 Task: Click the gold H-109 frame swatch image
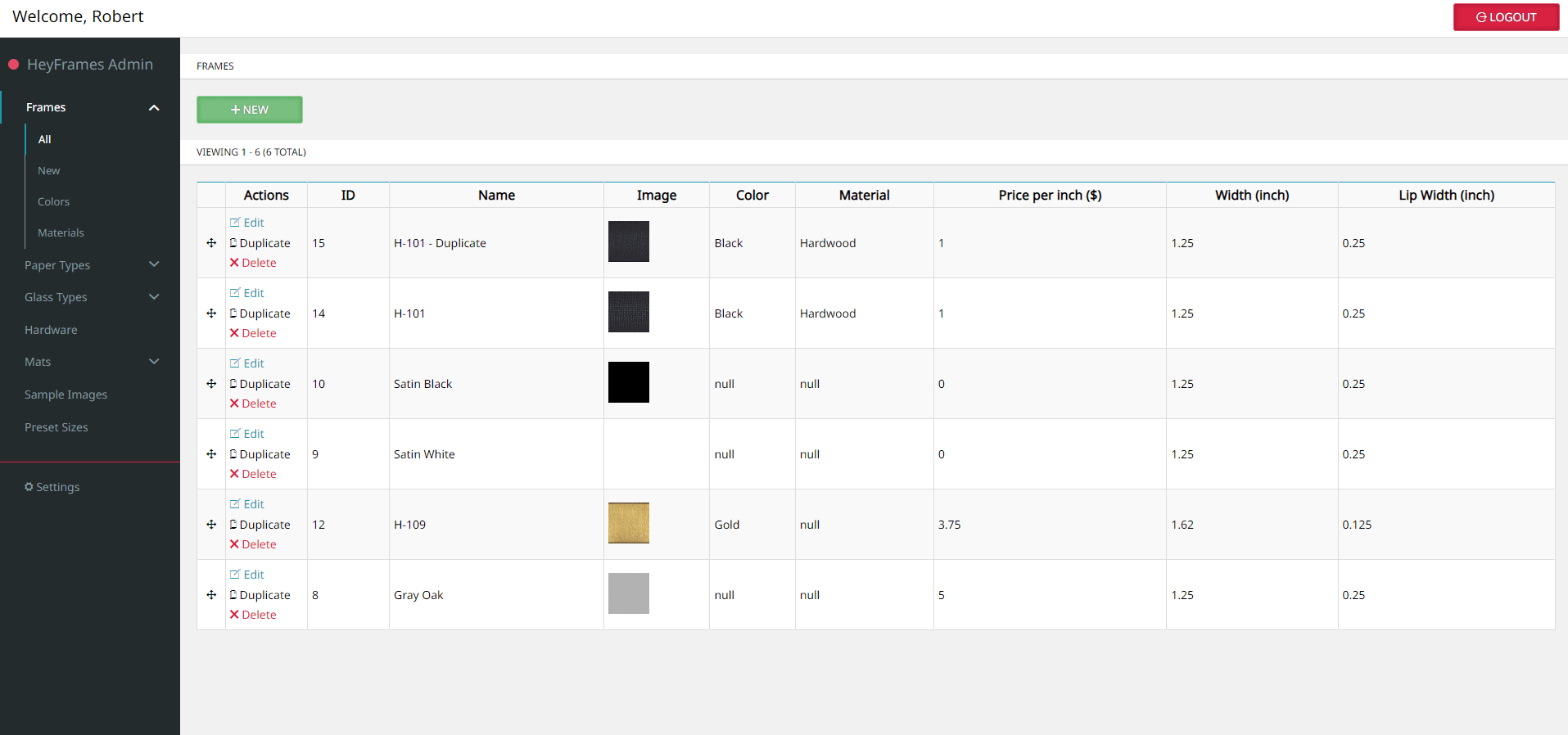click(x=628, y=523)
